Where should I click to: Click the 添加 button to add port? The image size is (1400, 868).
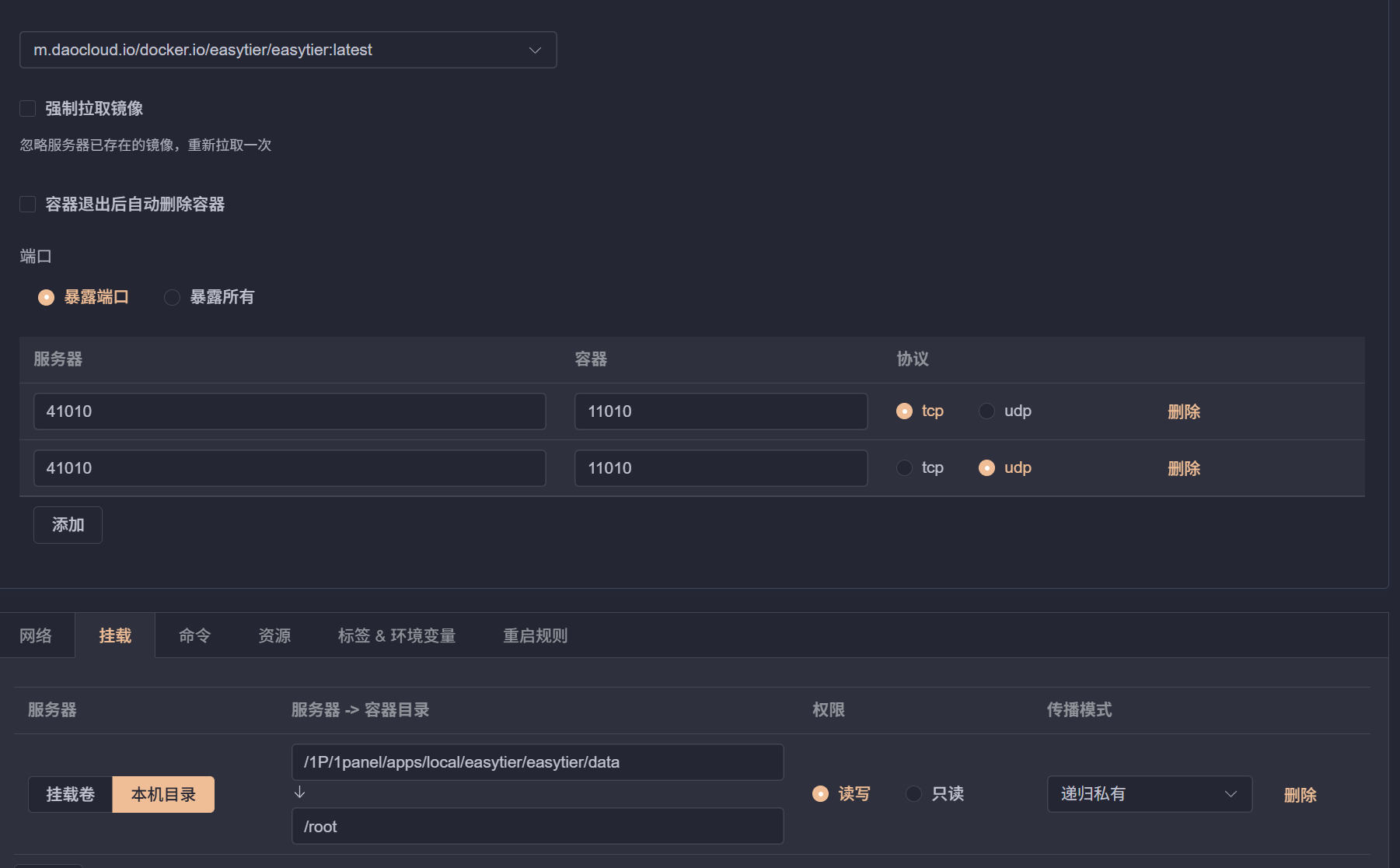coord(68,525)
